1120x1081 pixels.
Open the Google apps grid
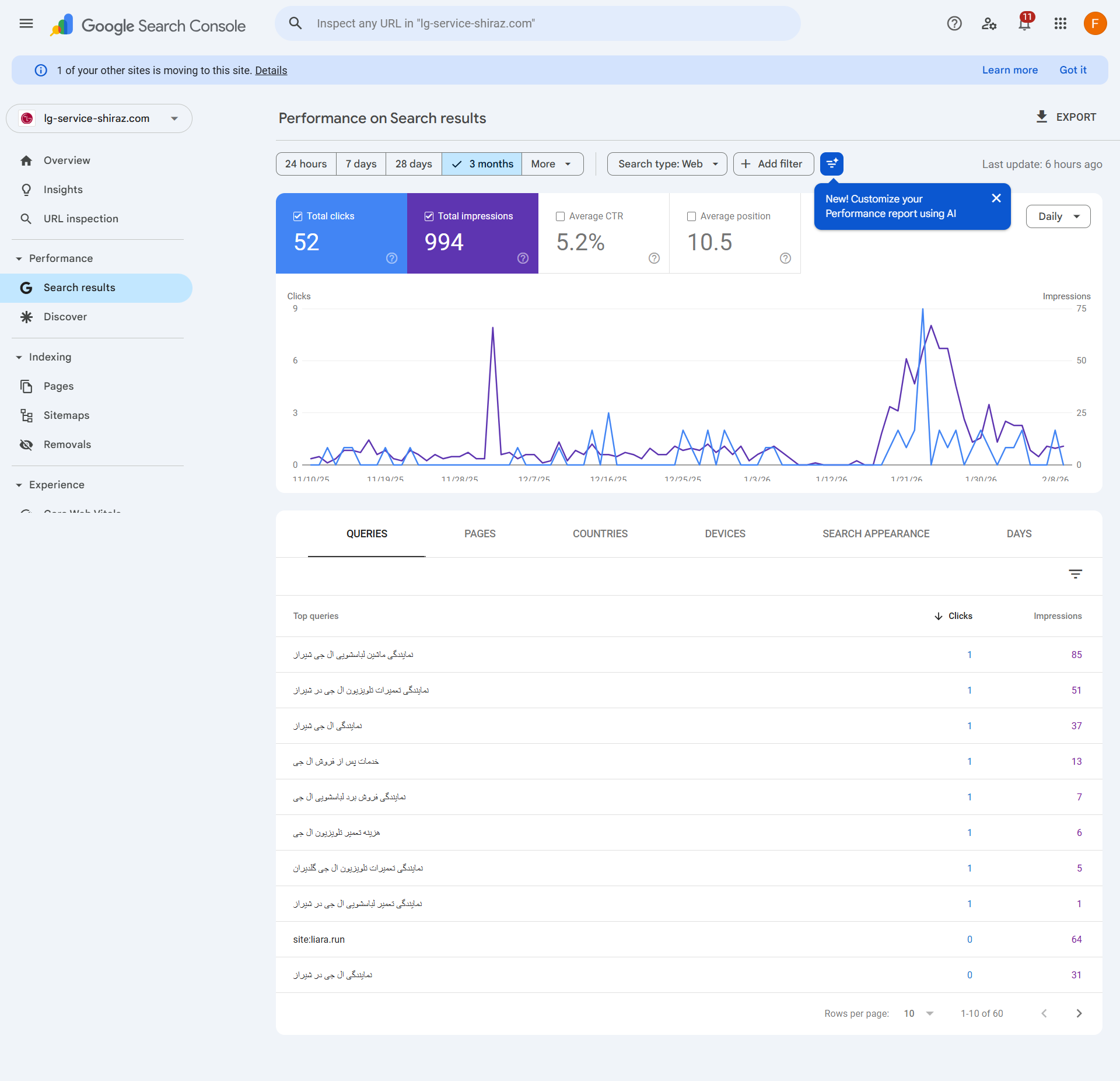point(1060,23)
